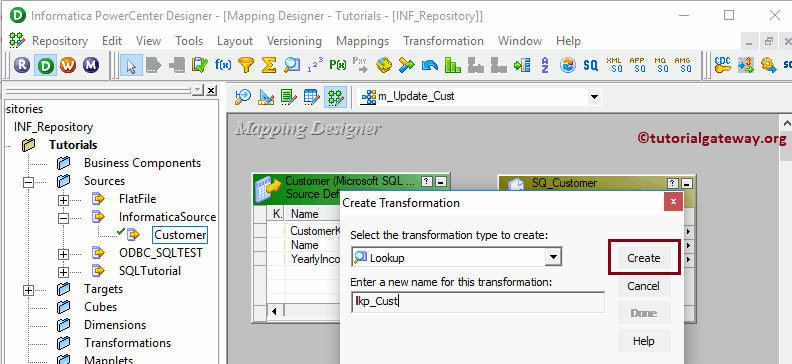Open the Transformation Developer tool
The height and width of the screenshot is (364, 792).
[x=288, y=96]
